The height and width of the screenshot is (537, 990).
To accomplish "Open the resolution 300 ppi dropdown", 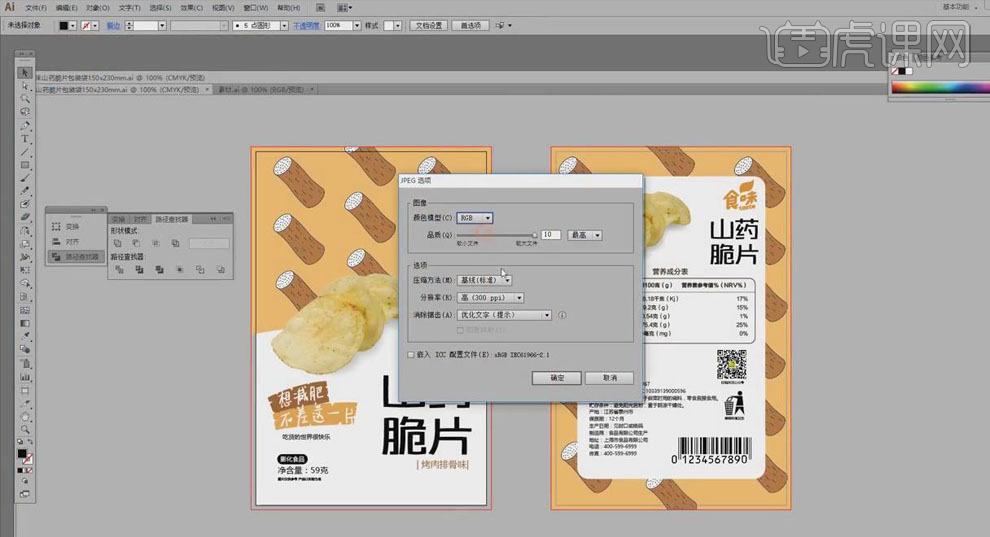I will coord(491,297).
